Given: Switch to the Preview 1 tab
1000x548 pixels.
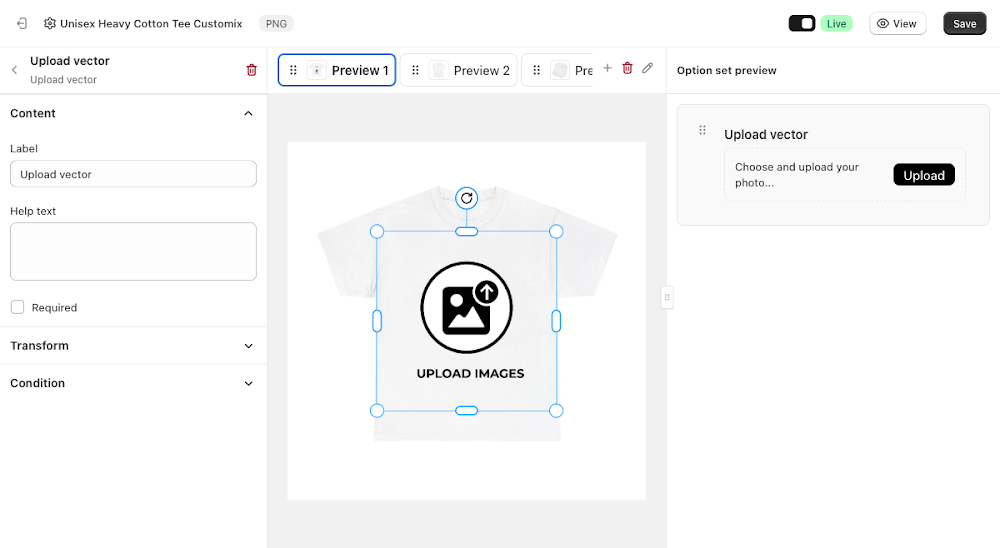Looking at the screenshot, I should click(x=337, y=70).
